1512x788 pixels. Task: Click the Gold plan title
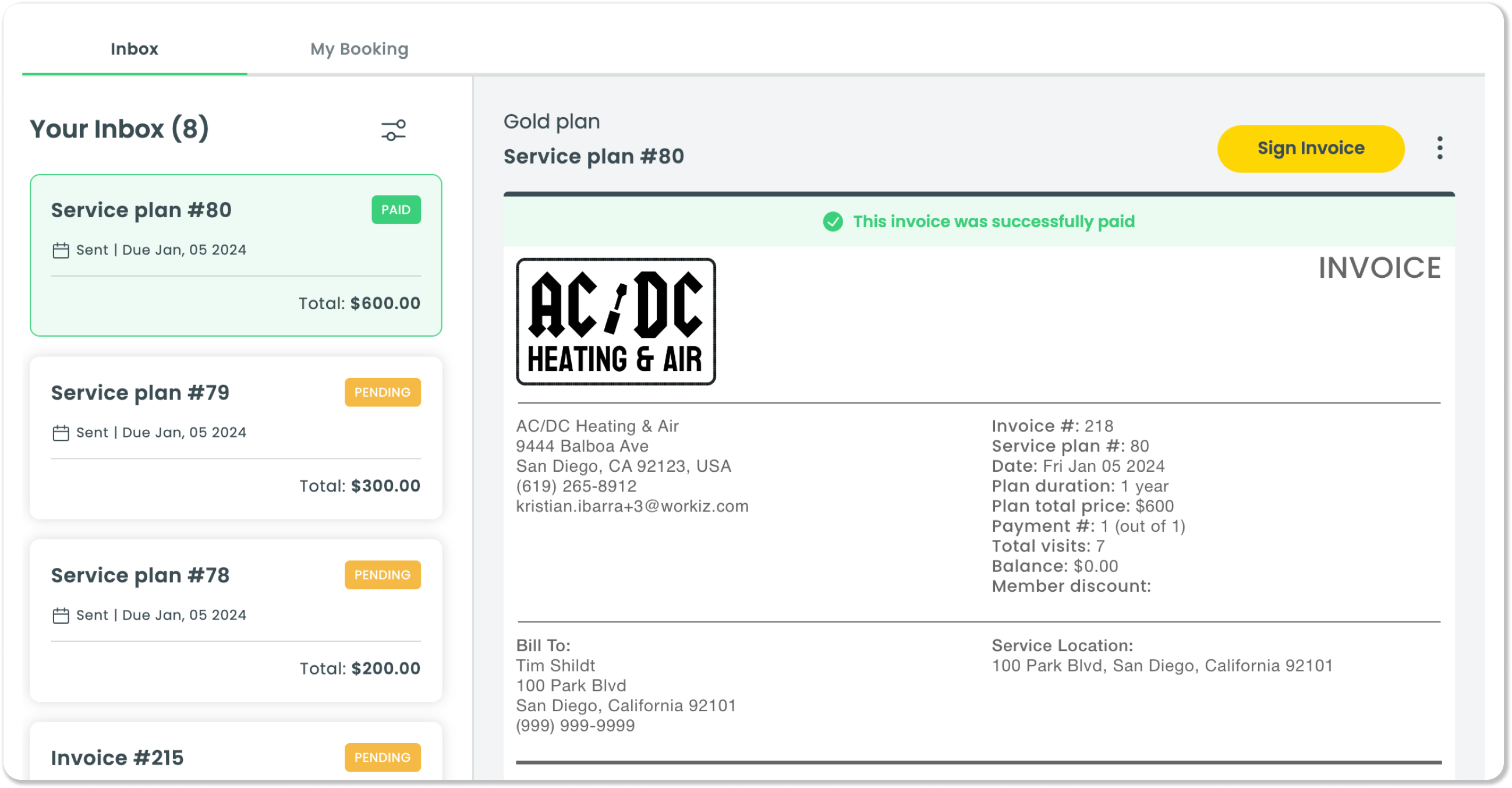pyautogui.click(x=552, y=122)
